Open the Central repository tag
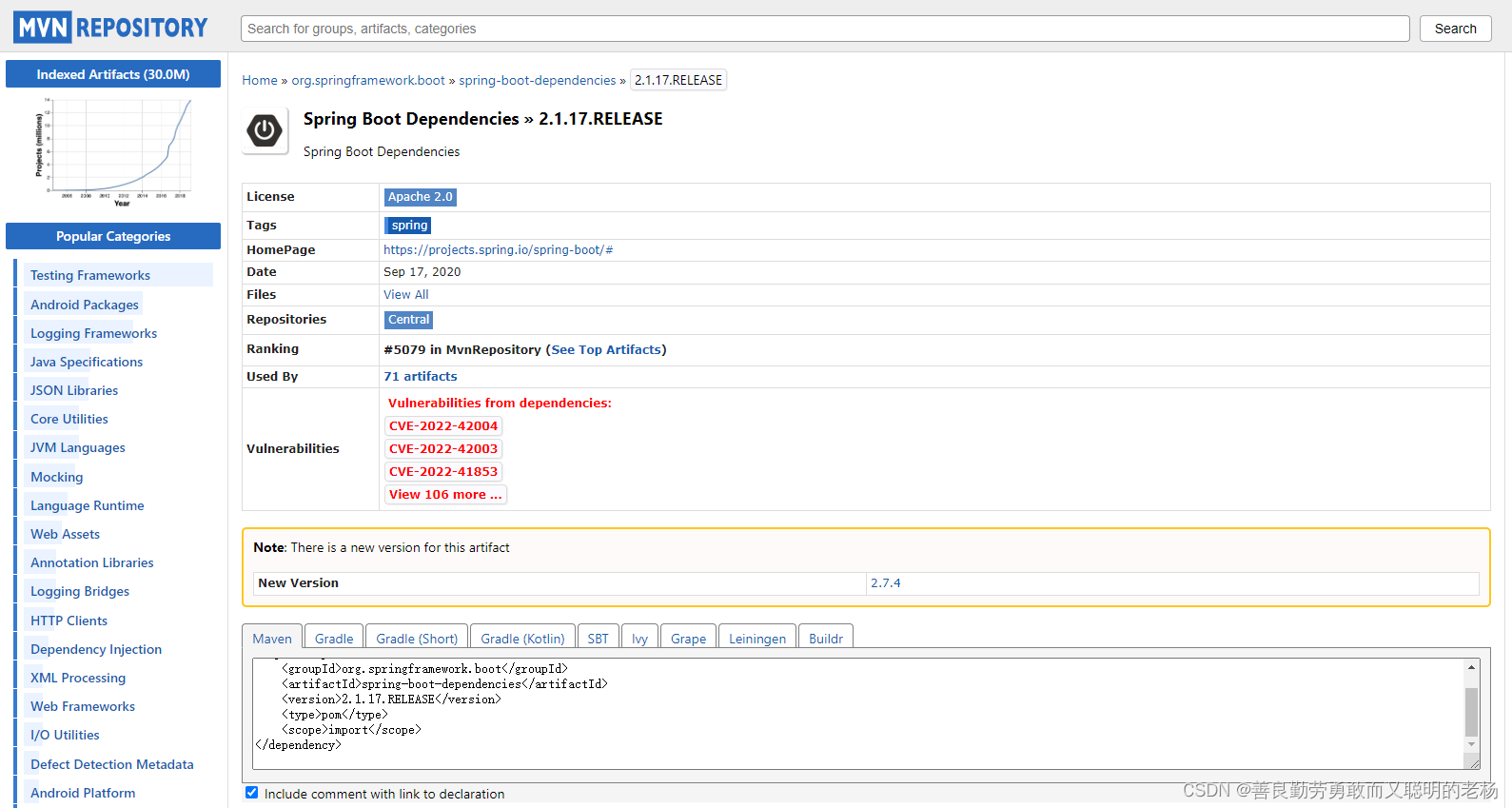The width and height of the screenshot is (1512, 808). 409,320
